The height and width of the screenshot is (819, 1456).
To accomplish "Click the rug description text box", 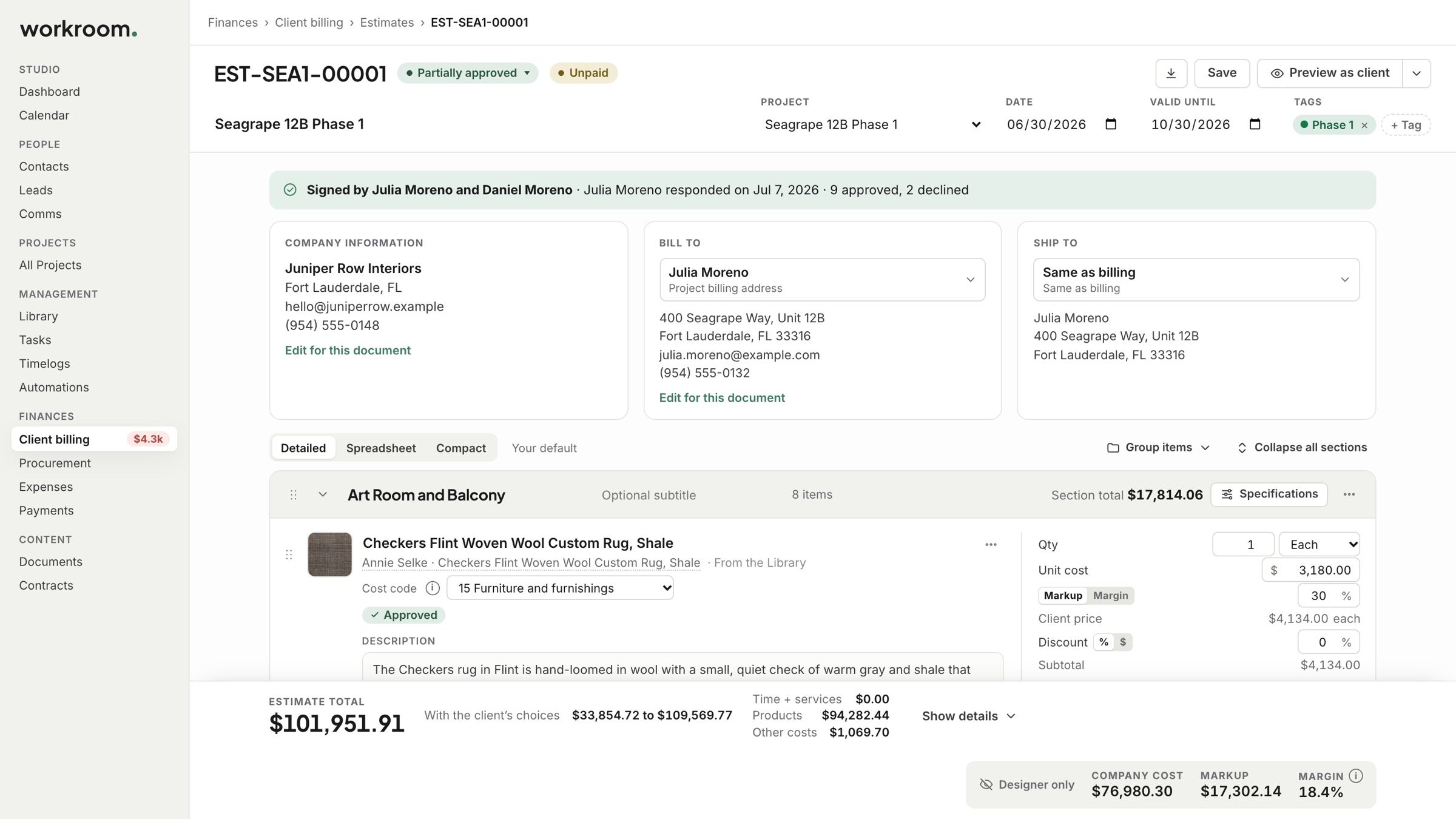I will point(682,667).
